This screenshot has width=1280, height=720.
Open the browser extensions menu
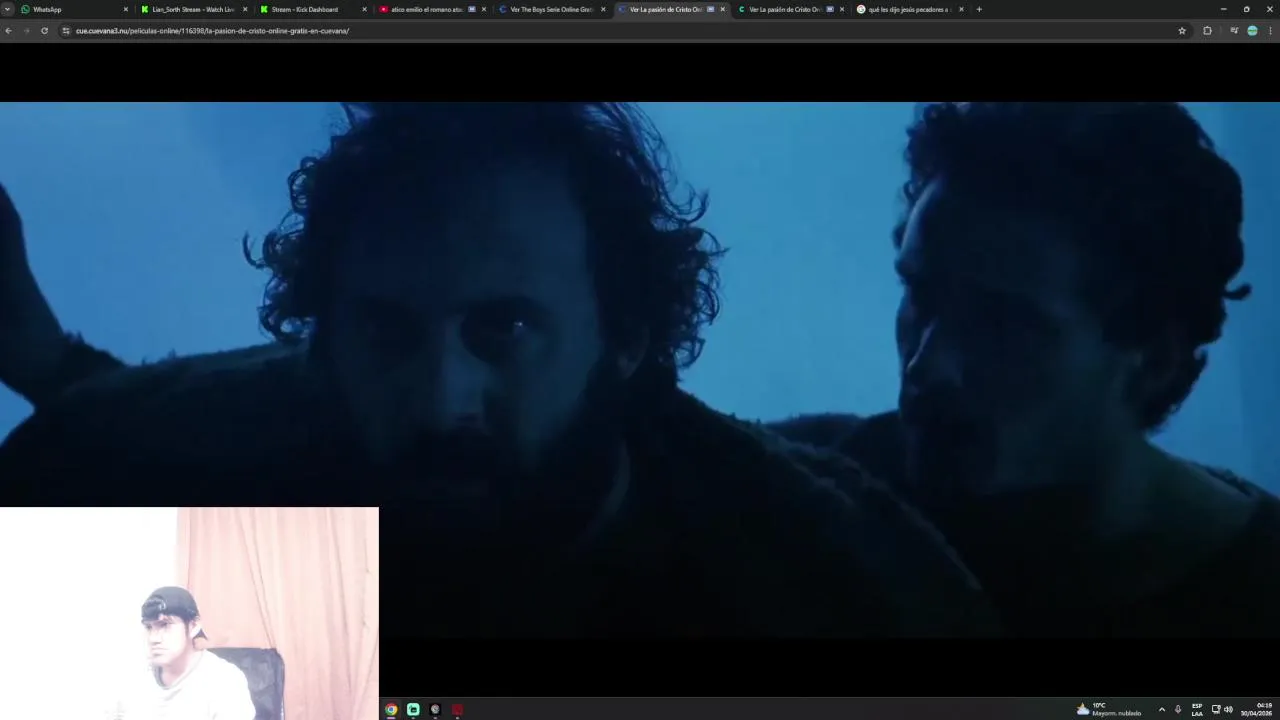[x=1207, y=31]
